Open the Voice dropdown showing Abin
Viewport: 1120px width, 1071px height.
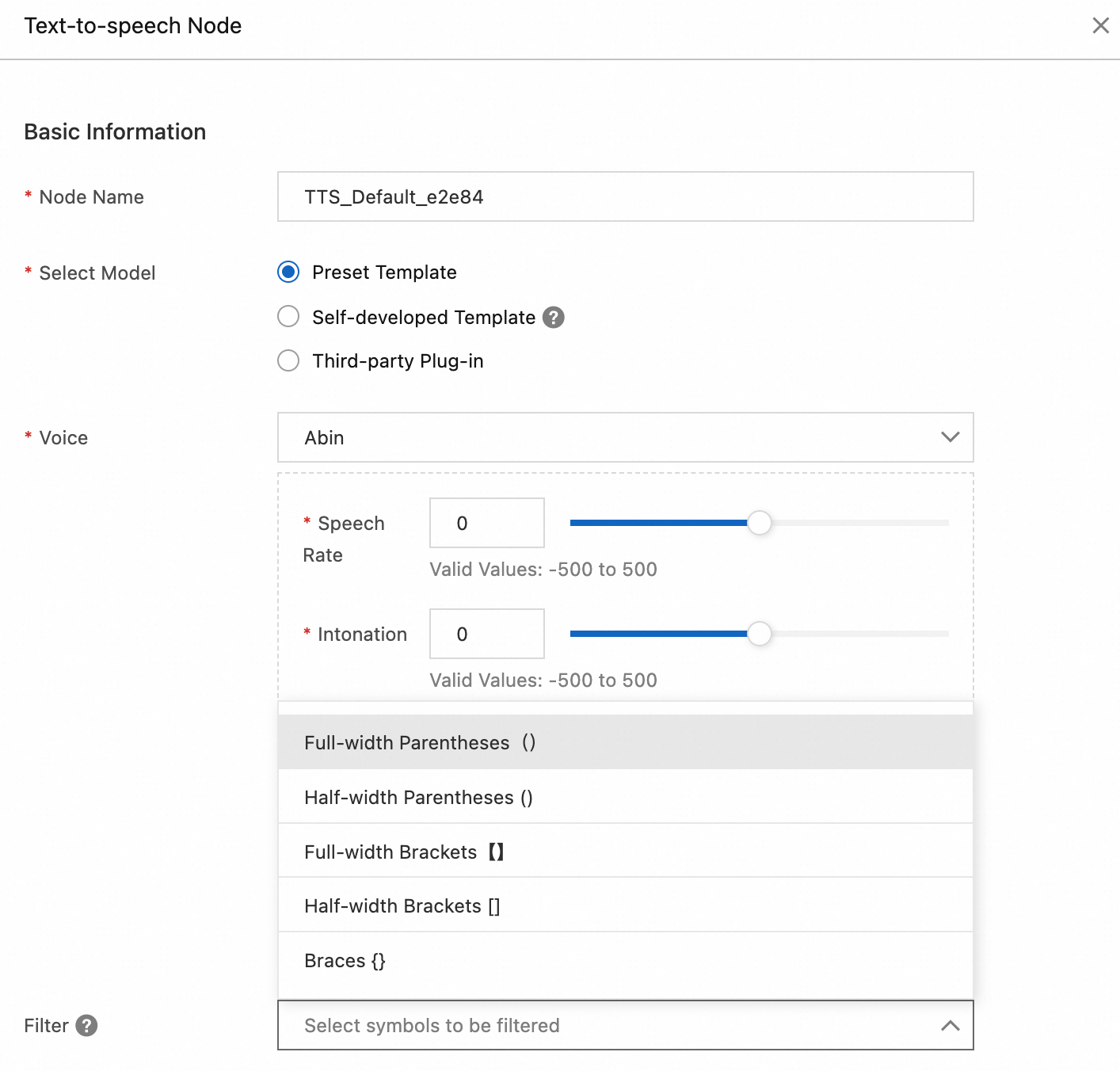(624, 437)
